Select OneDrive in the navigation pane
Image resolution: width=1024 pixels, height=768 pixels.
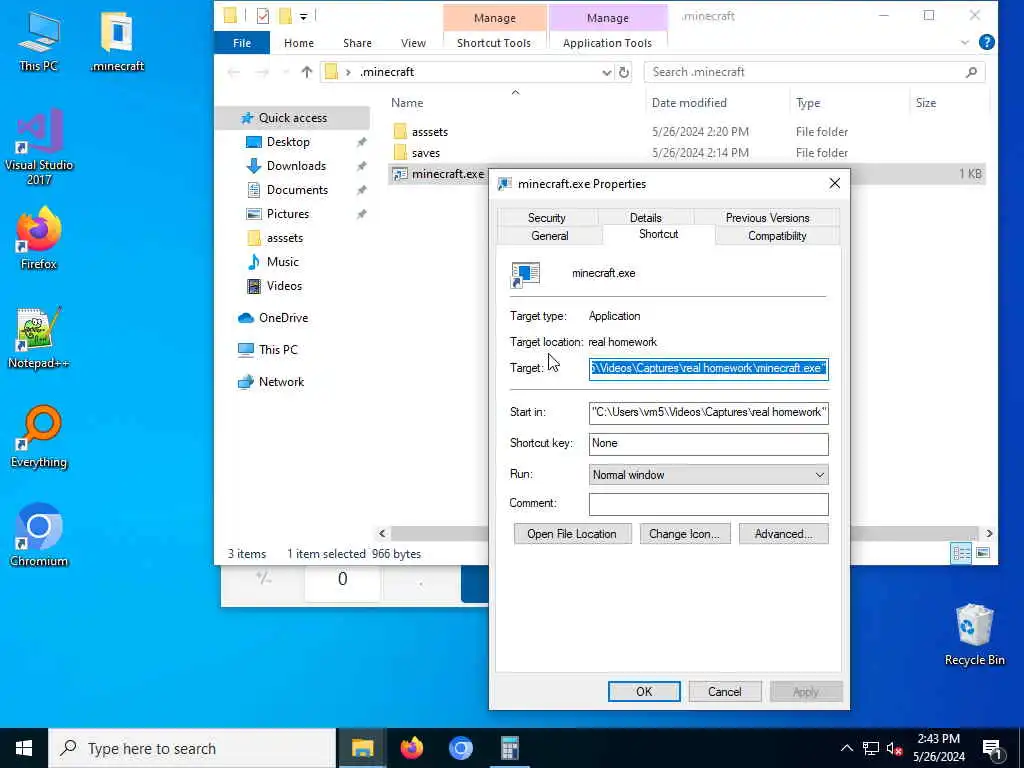click(283, 318)
